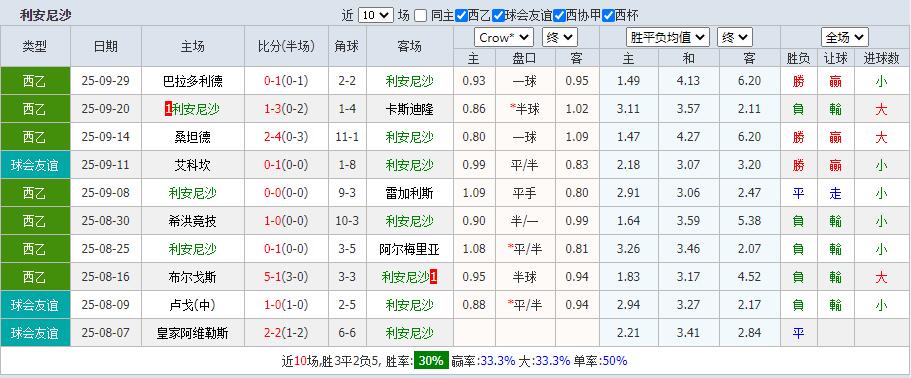Click the 50% odd-rate value
Image resolution: width=911 pixels, height=378 pixels.
tap(615, 361)
